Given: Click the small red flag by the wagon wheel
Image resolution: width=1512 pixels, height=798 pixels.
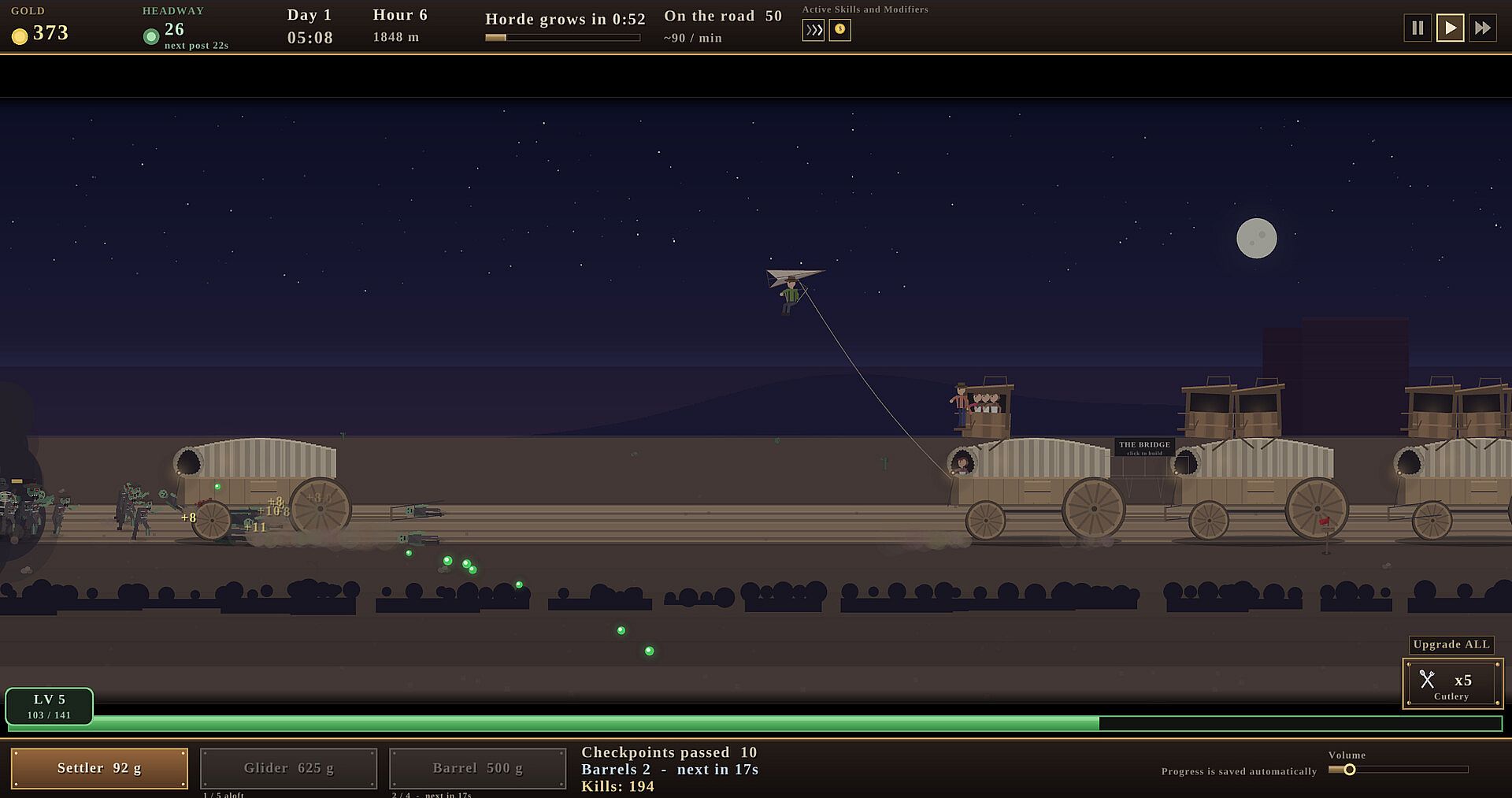Looking at the screenshot, I should click(1325, 521).
